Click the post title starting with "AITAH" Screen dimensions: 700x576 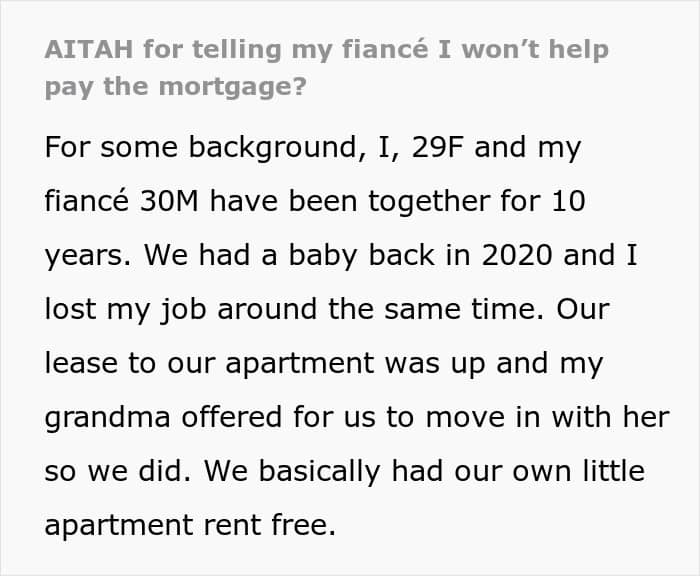coord(327,67)
